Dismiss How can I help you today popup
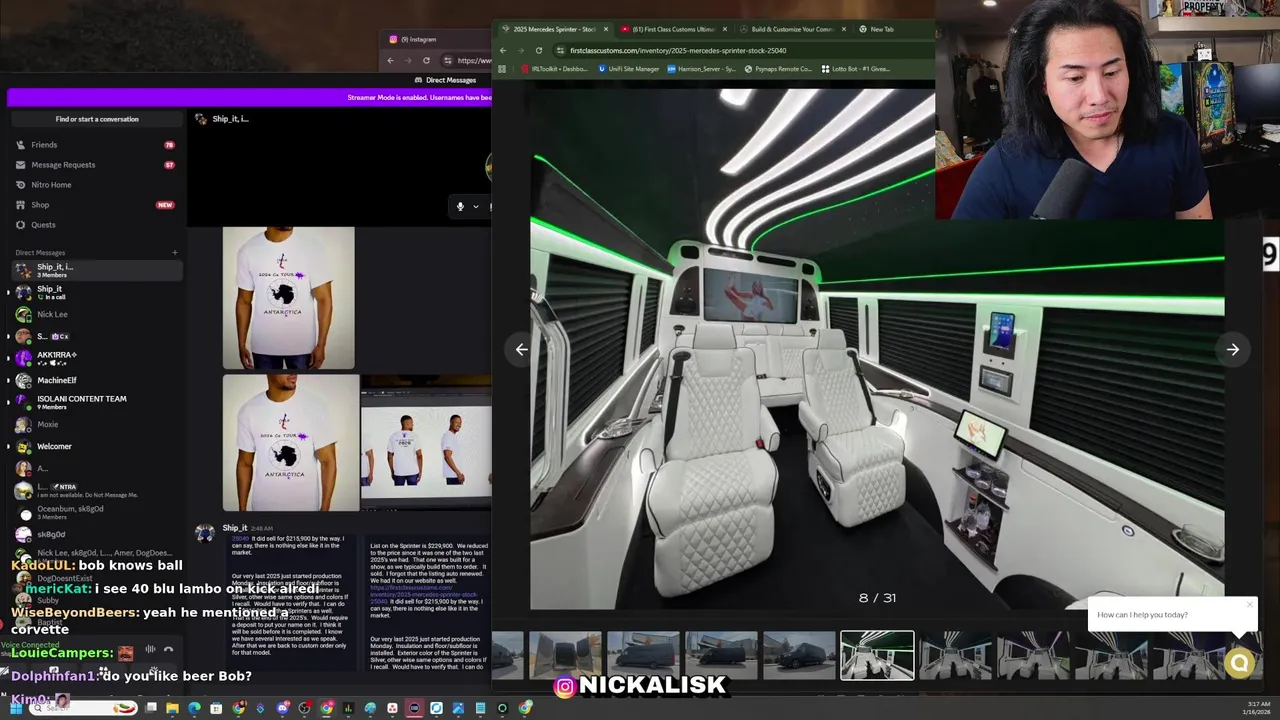Viewport: 1280px width, 720px height. pos(1249,603)
